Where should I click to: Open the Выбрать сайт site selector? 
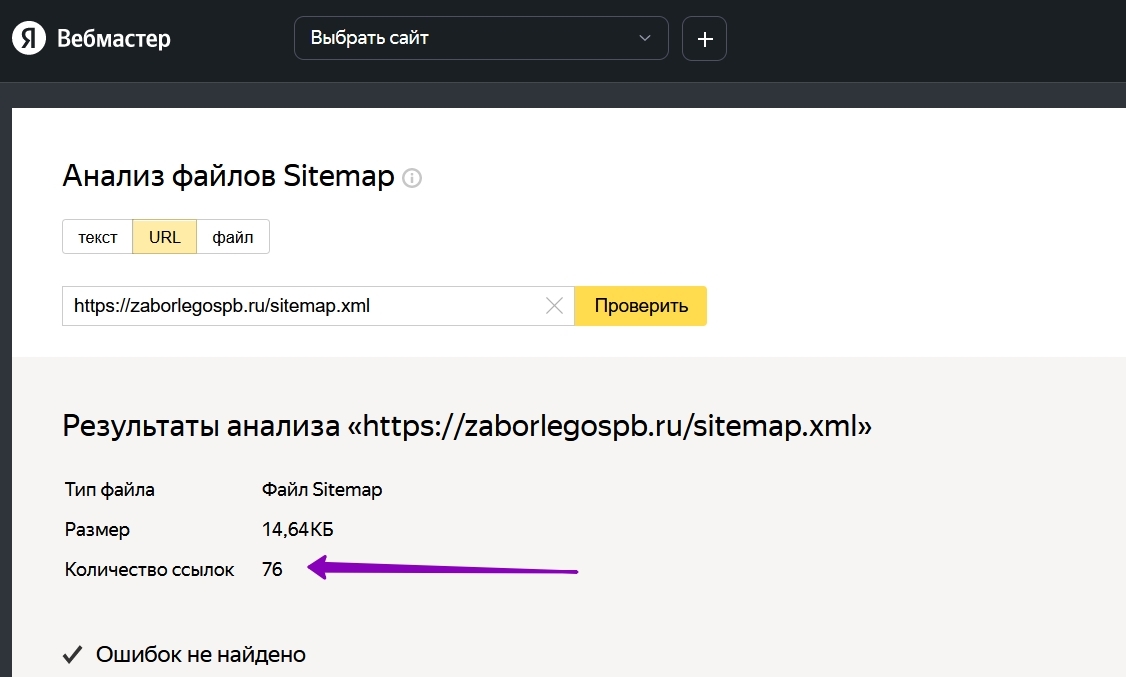(x=470, y=38)
